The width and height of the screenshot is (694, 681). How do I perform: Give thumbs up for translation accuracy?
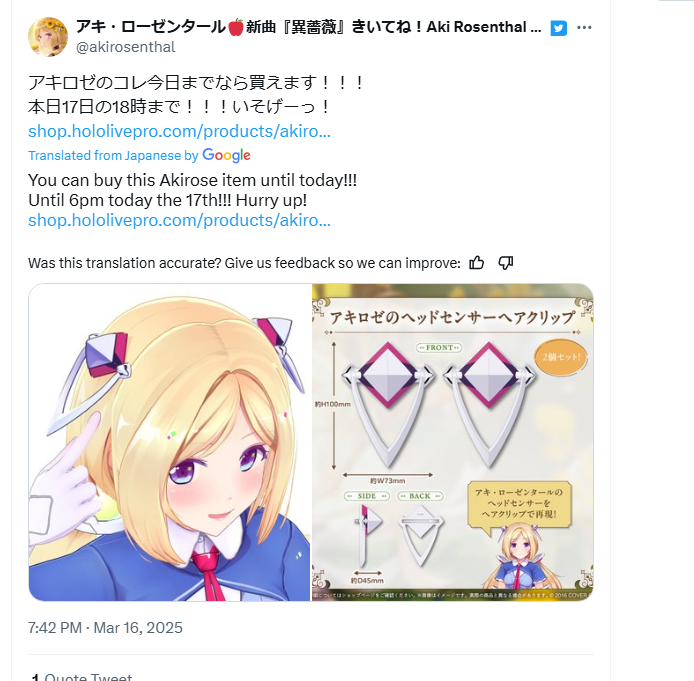coord(476,263)
